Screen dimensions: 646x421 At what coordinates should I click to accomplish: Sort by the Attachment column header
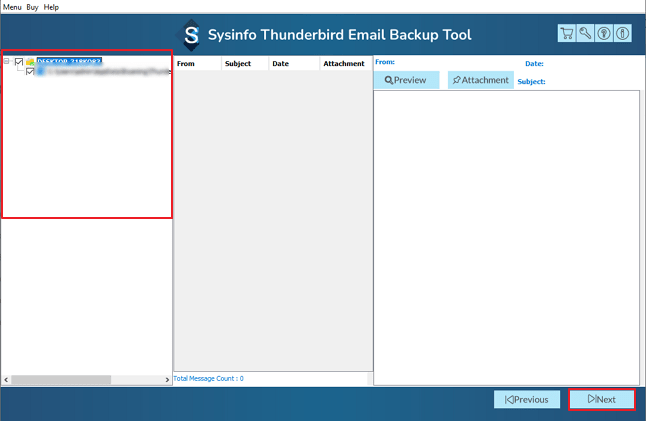[x=346, y=63]
